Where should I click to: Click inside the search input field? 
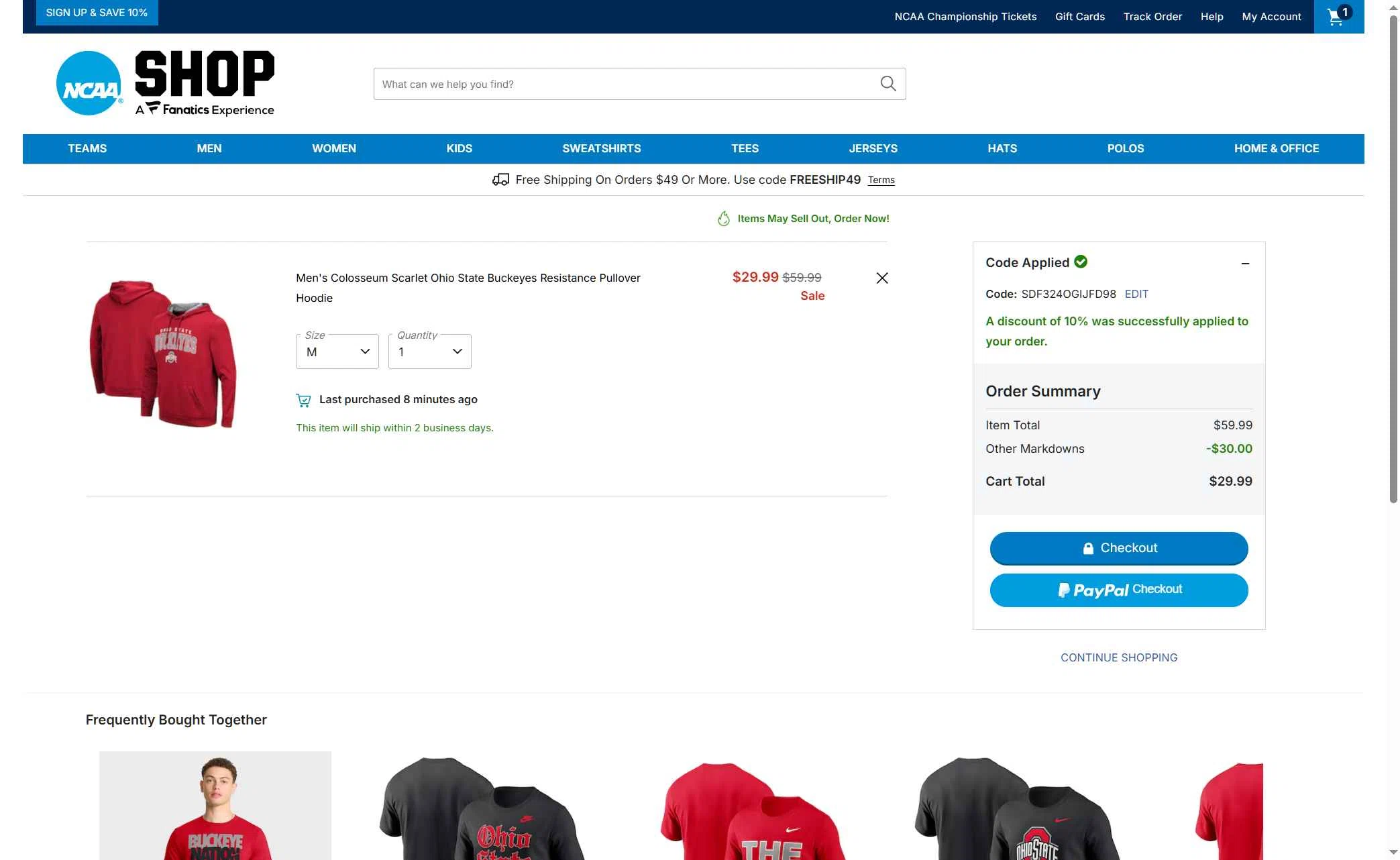click(x=604, y=83)
